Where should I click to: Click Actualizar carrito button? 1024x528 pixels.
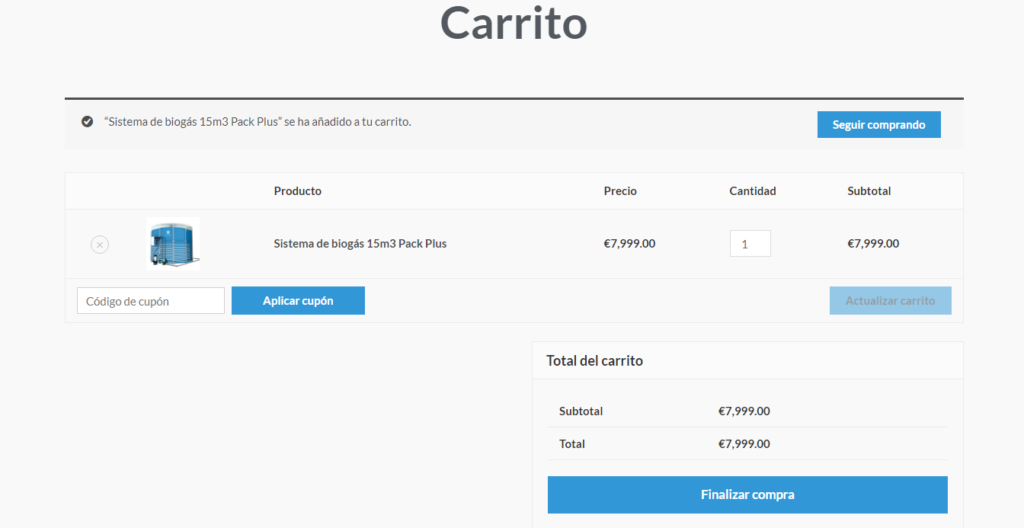coord(890,301)
